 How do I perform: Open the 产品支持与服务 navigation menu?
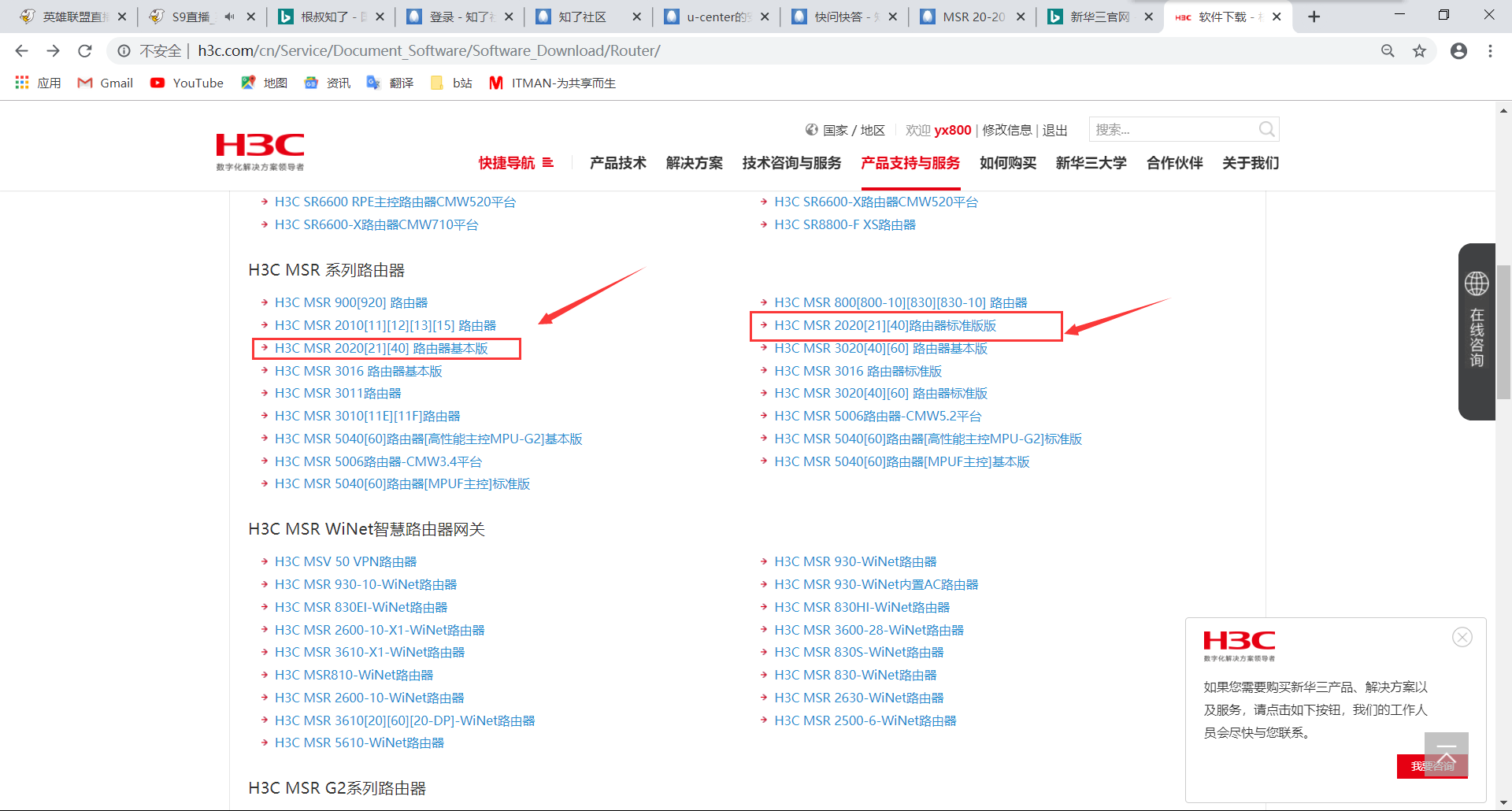coord(910,163)
